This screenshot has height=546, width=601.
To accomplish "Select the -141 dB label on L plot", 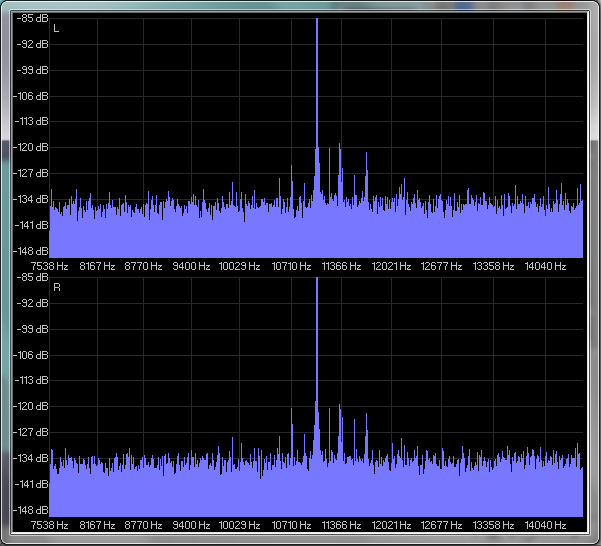I will coord(31,225).
